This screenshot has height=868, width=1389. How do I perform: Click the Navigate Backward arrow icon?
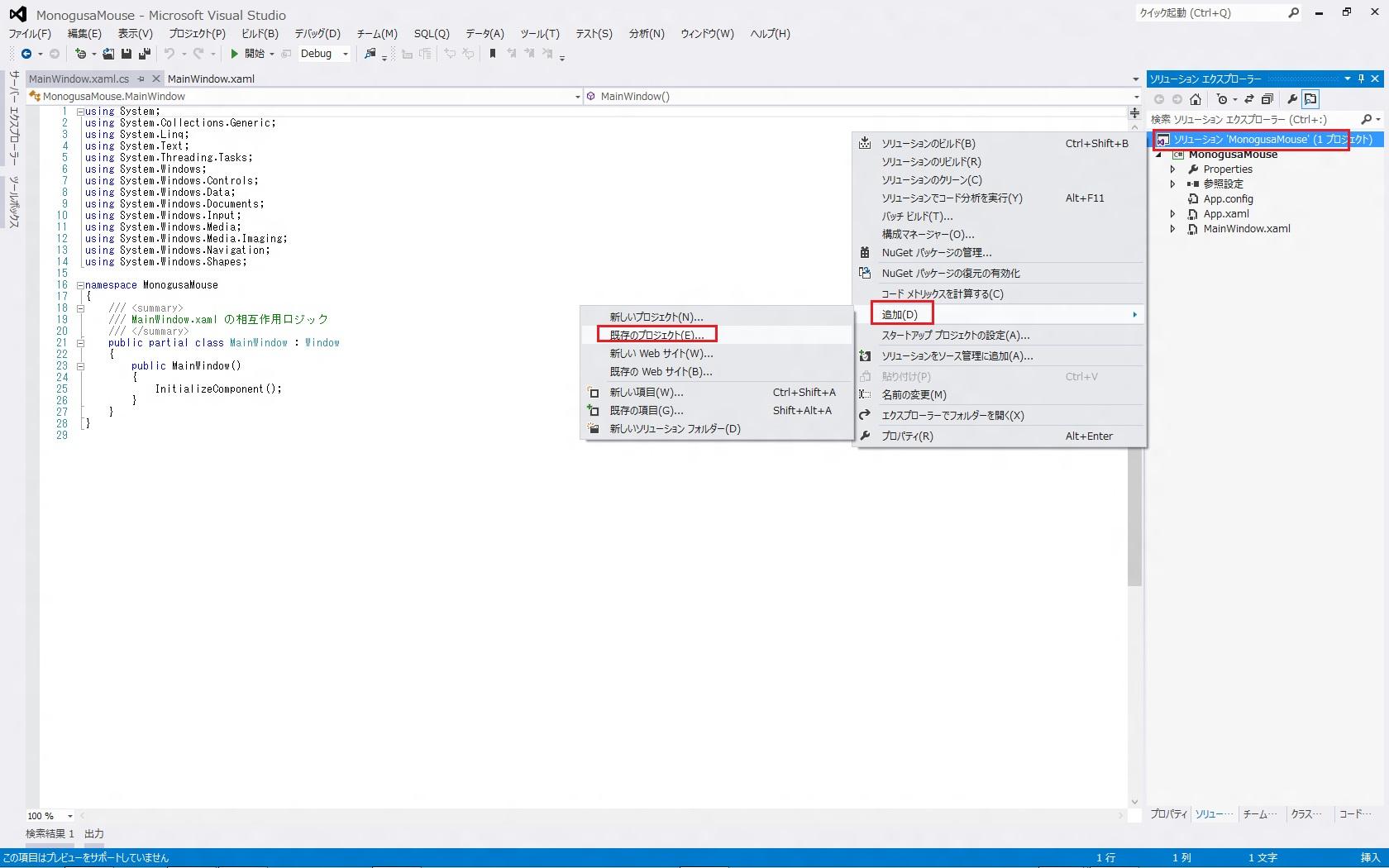pos(26,54)
